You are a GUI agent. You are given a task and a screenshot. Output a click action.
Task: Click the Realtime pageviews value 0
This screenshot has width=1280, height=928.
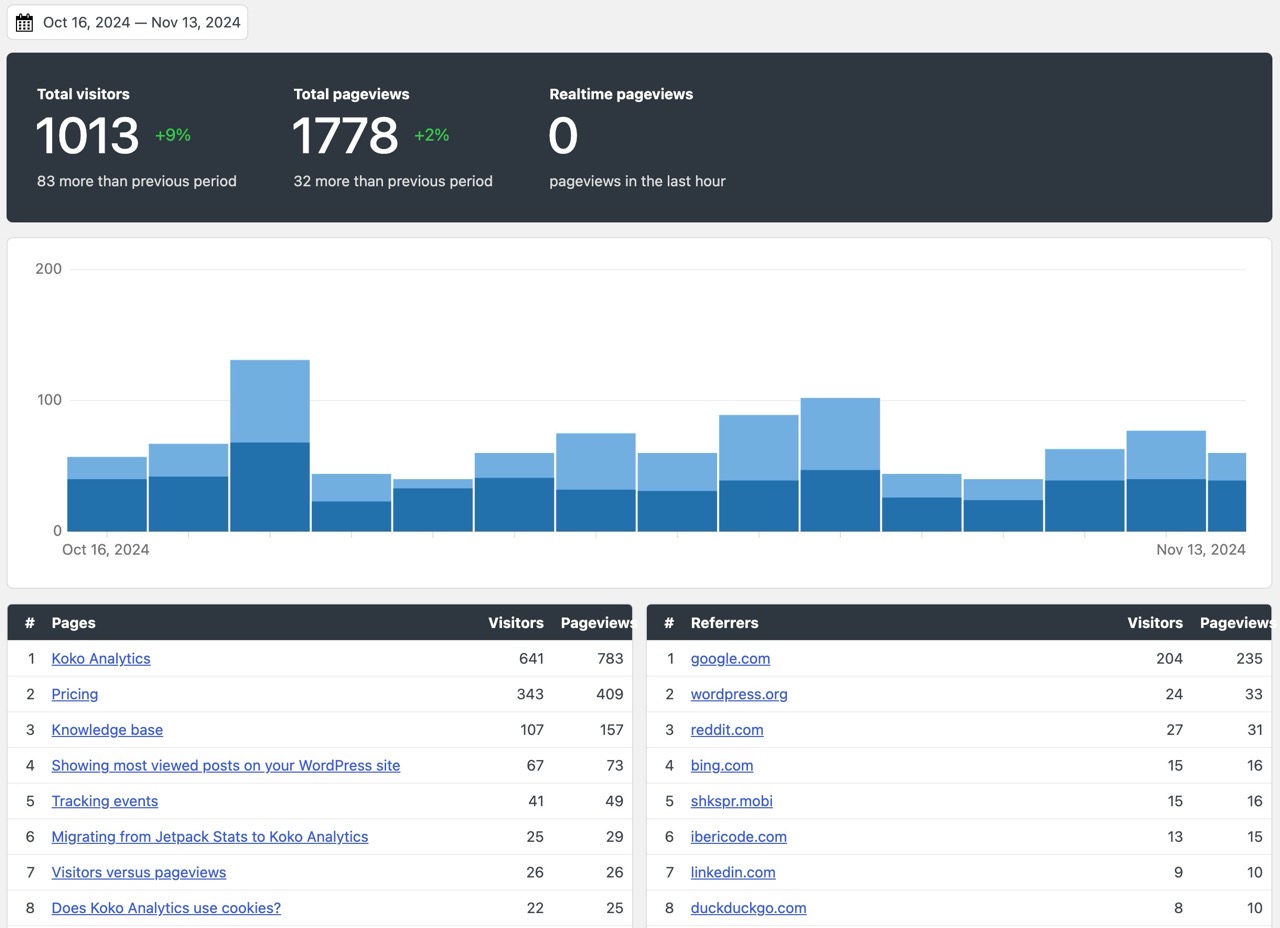click(x=563, y=135)
